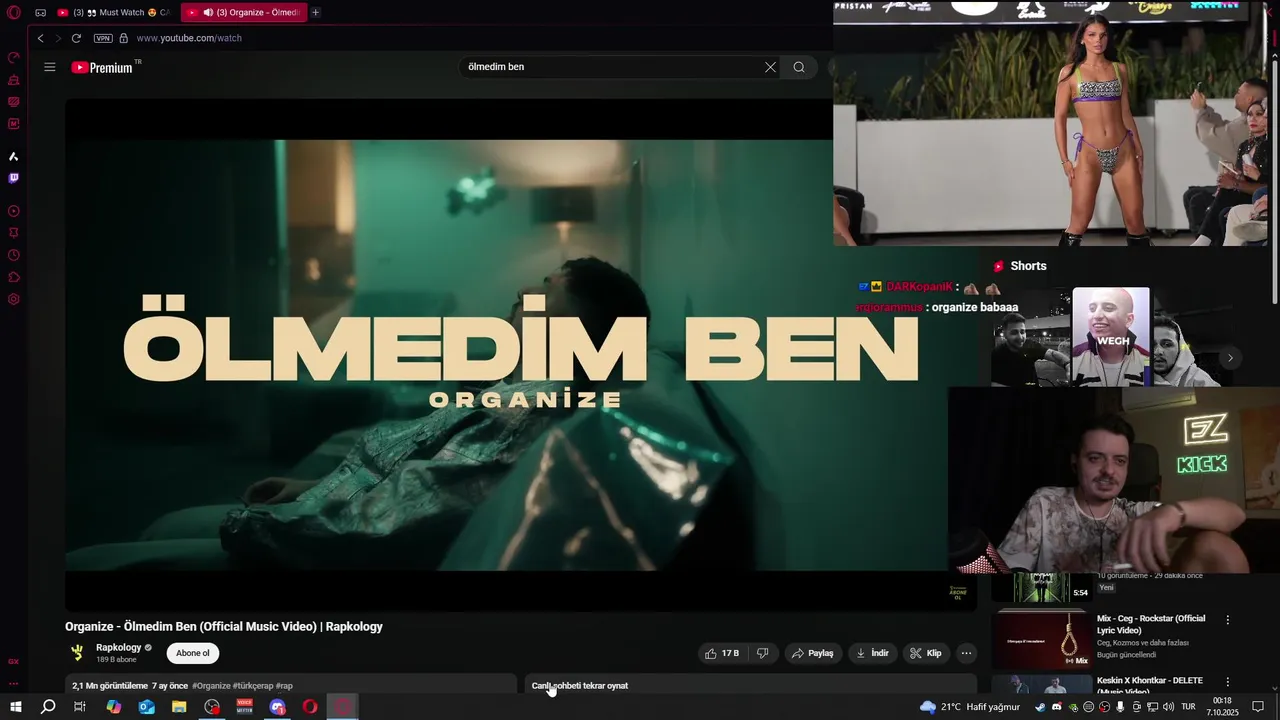Open the Rapkology channel avatar

[78, 653]
